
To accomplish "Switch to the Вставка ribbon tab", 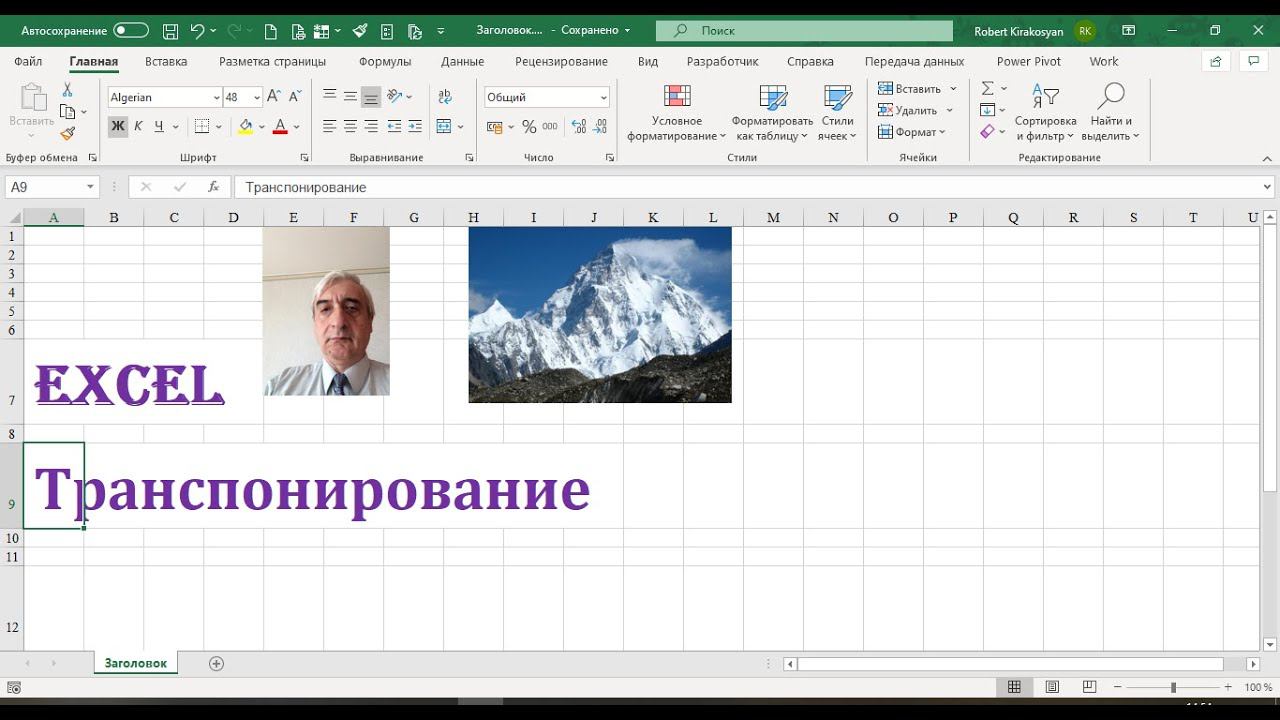I will [x=166, y=61].
